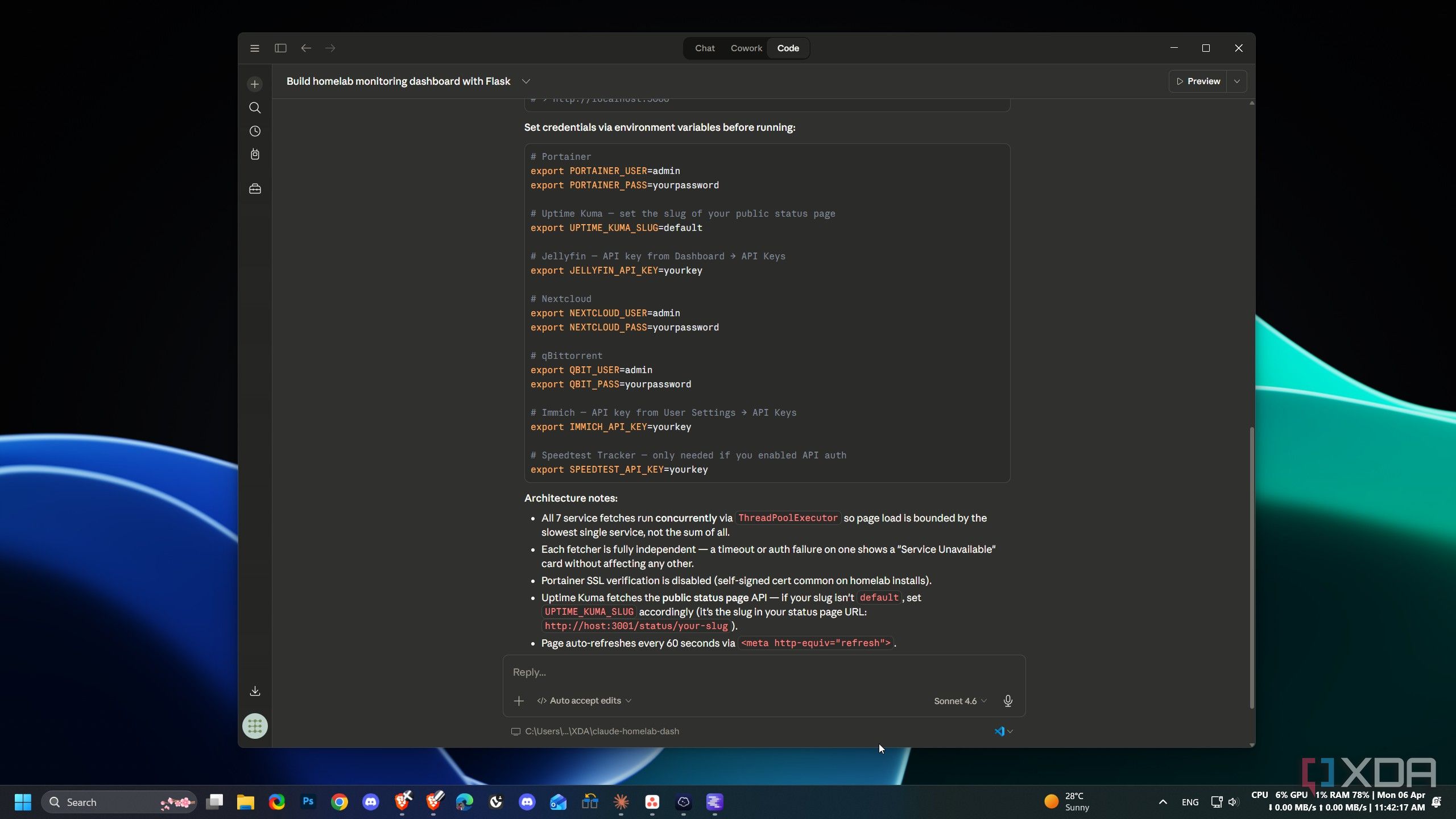Open the notification bell in the tray
Viewport: 1456px width, 819px height.
point(1436,802)
